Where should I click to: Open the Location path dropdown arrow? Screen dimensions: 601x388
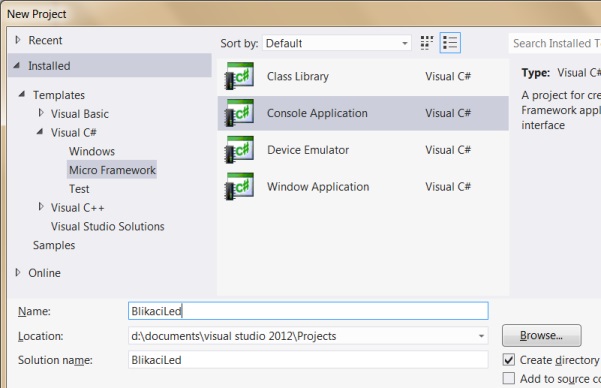click(x=481, y=336)
